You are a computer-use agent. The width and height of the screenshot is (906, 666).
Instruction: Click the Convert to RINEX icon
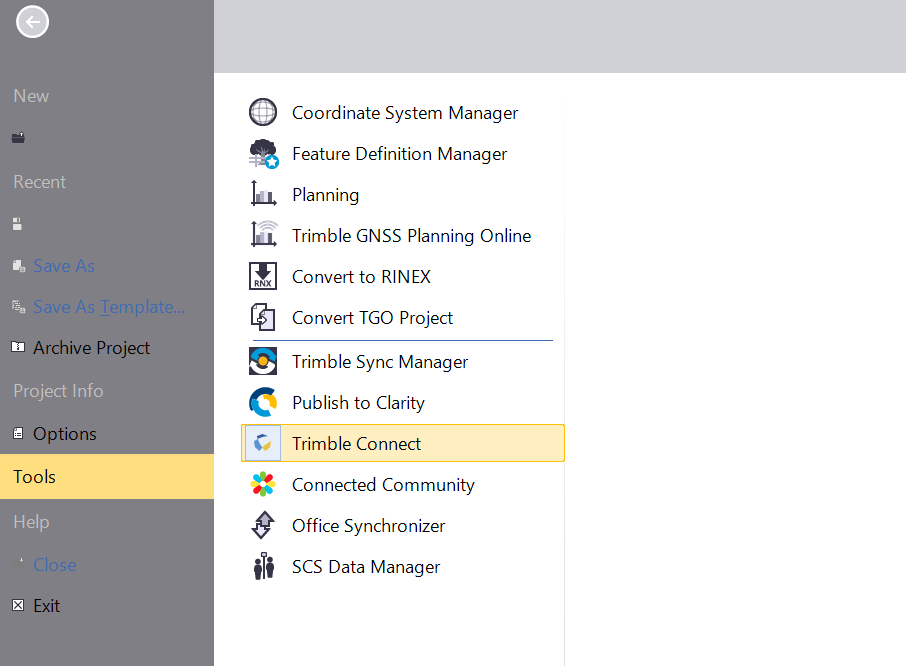(263, 277)
